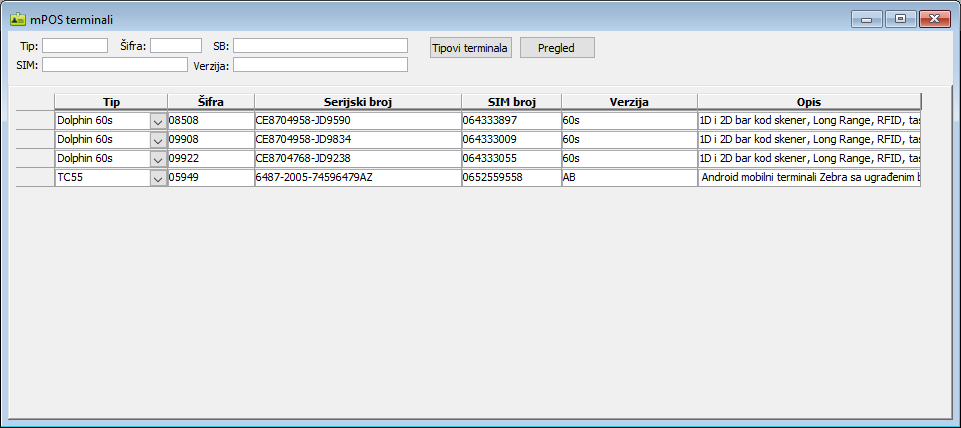The width and height of the screenshot is (961, 428).
Task: Expand the TC55 Tip dropdown arrow
Action: 158,177
